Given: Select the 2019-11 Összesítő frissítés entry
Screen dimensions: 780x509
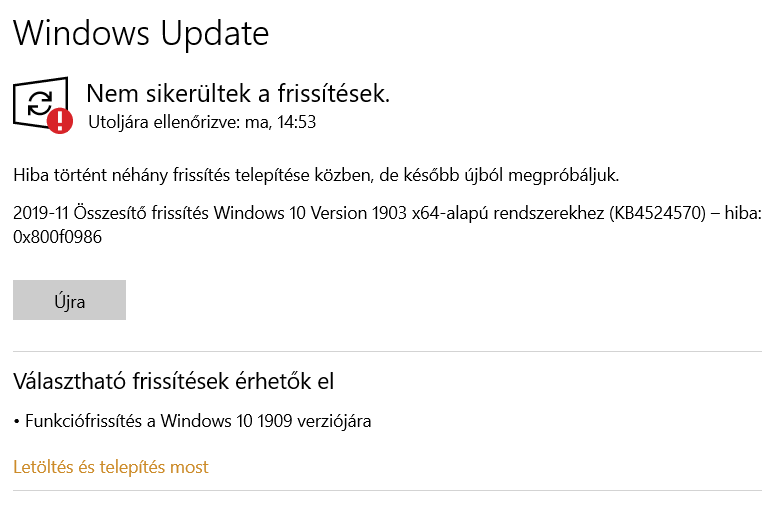Looking at the screenshot, I should 387,225.
